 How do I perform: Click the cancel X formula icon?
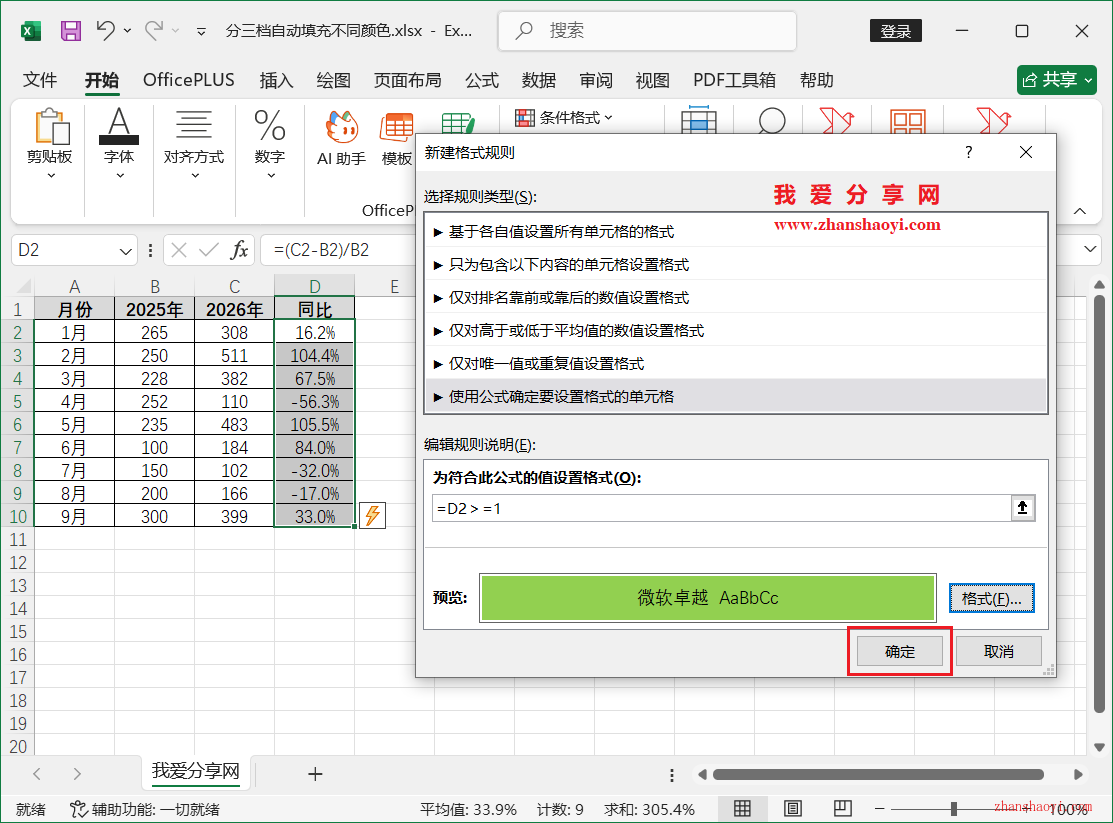(179, 250)
